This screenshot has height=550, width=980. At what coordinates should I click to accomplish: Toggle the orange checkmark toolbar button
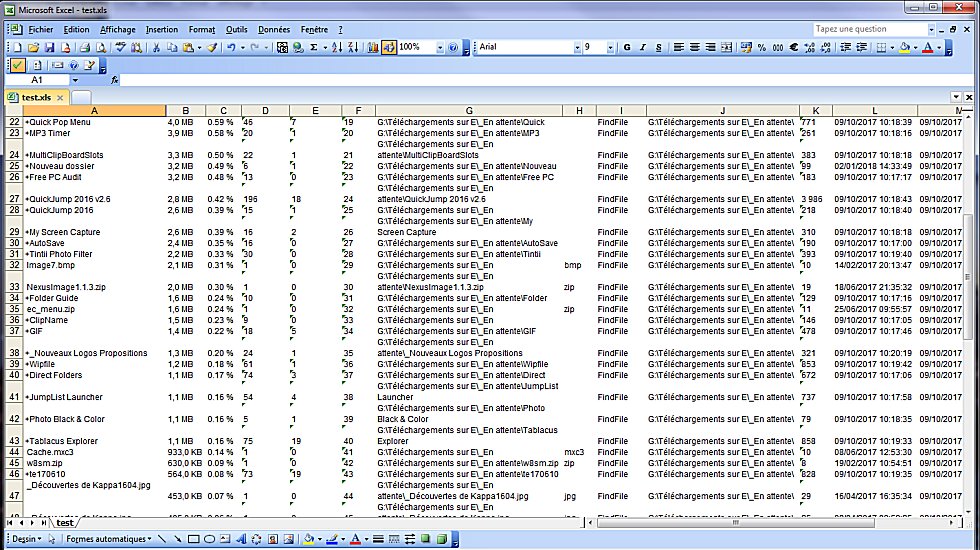click(18, 65)
